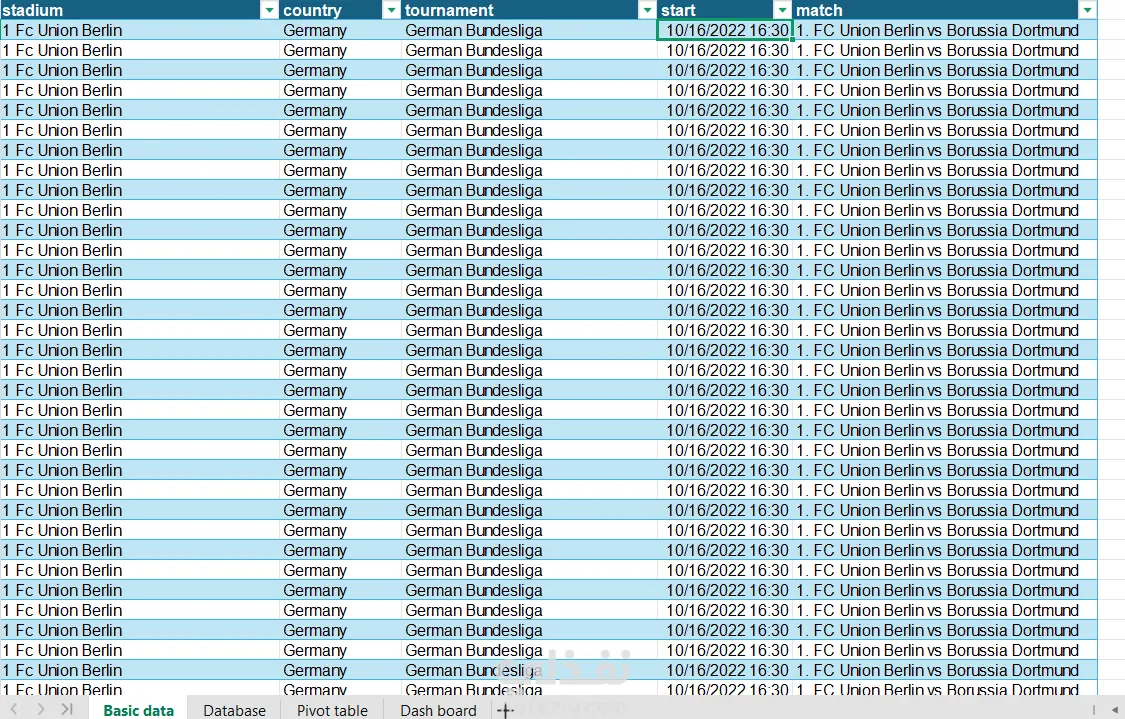Open the stadium column filter dropdown
The width and height of the screenshot is (1125, 719).
point(269,10)
